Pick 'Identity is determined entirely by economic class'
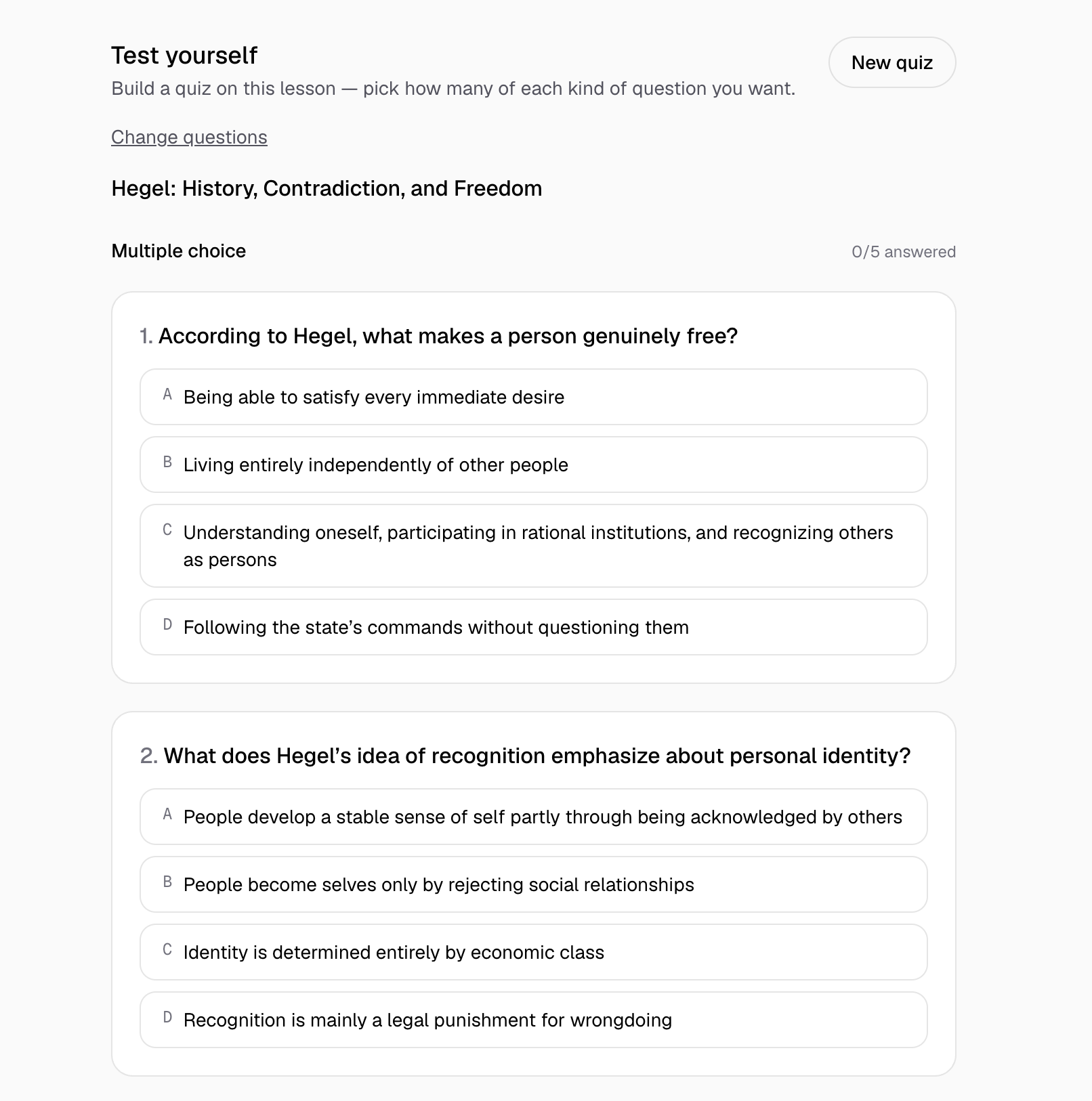This screenshot has height=1101, width=1092. 533,952
